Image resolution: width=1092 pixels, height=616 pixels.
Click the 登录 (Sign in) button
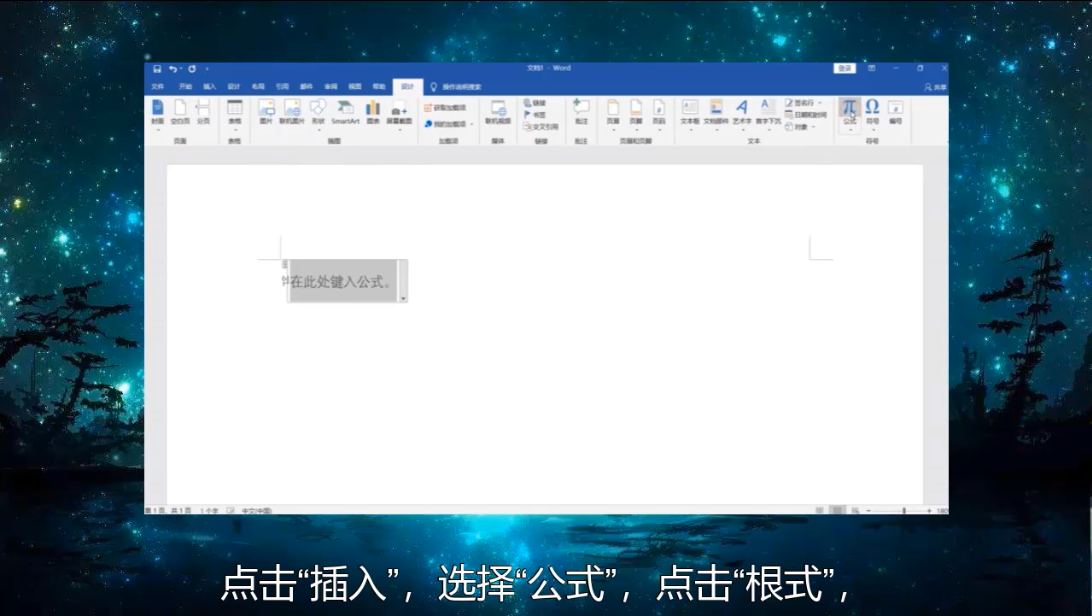(x=845, y=69)
